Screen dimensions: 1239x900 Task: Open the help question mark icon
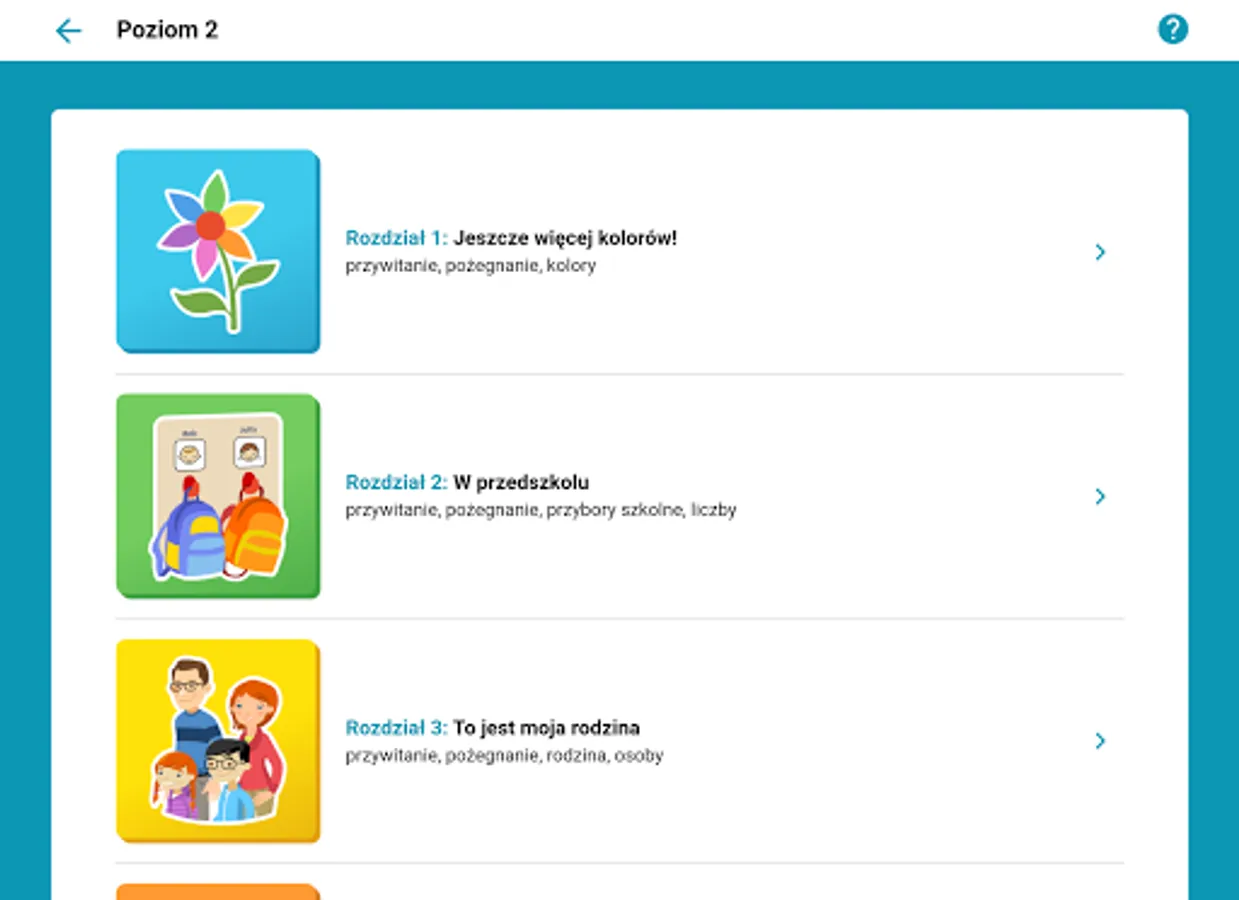tap(1172, 29)
